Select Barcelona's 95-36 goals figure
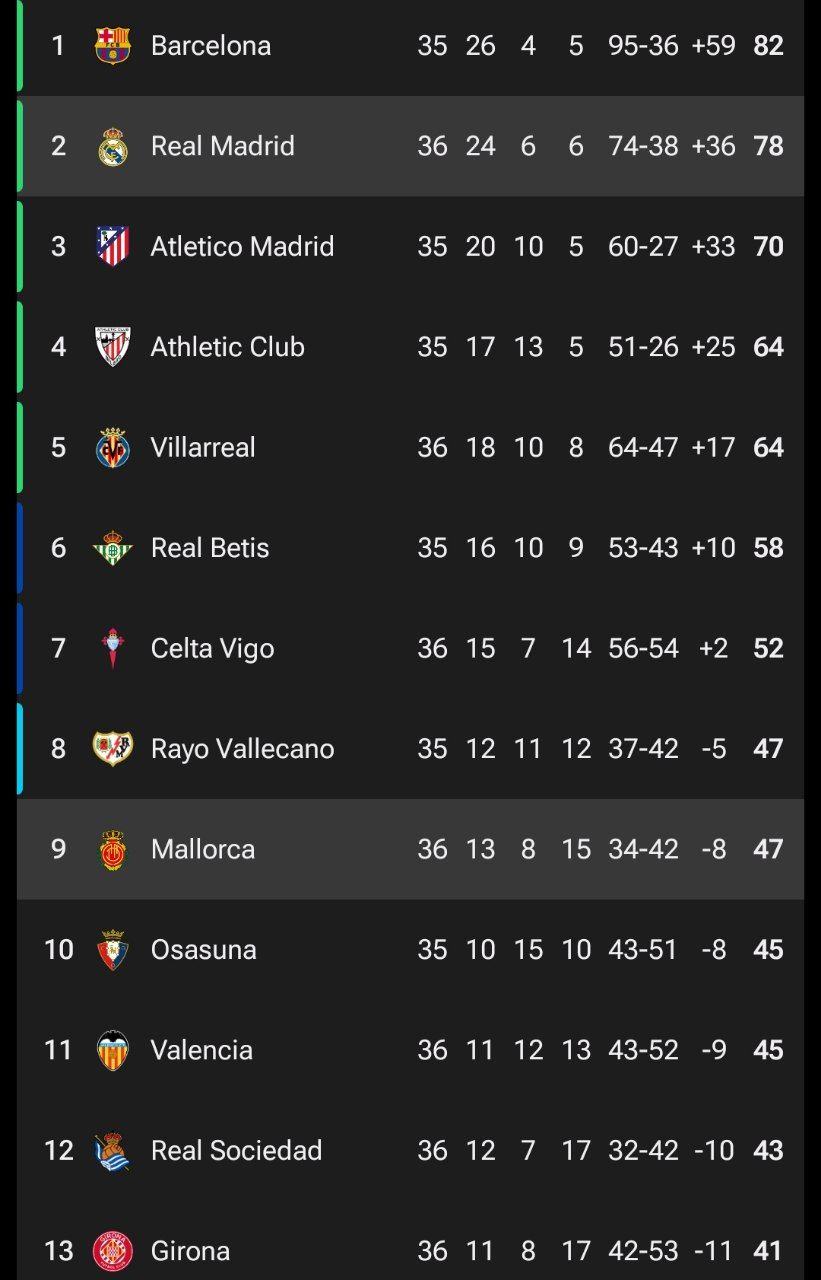 643,46
